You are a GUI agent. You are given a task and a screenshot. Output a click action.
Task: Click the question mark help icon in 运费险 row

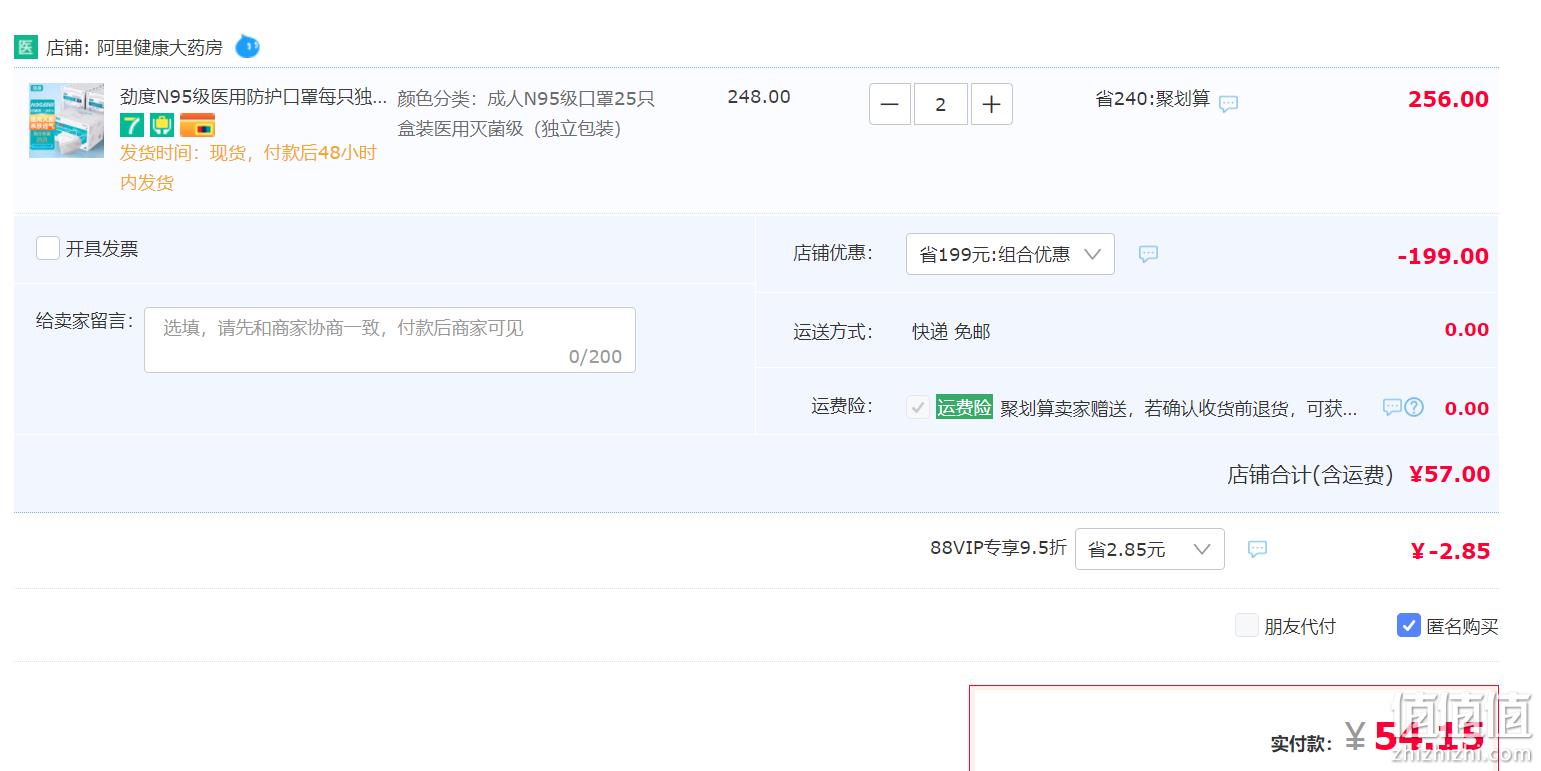(x=1414, y=407)
